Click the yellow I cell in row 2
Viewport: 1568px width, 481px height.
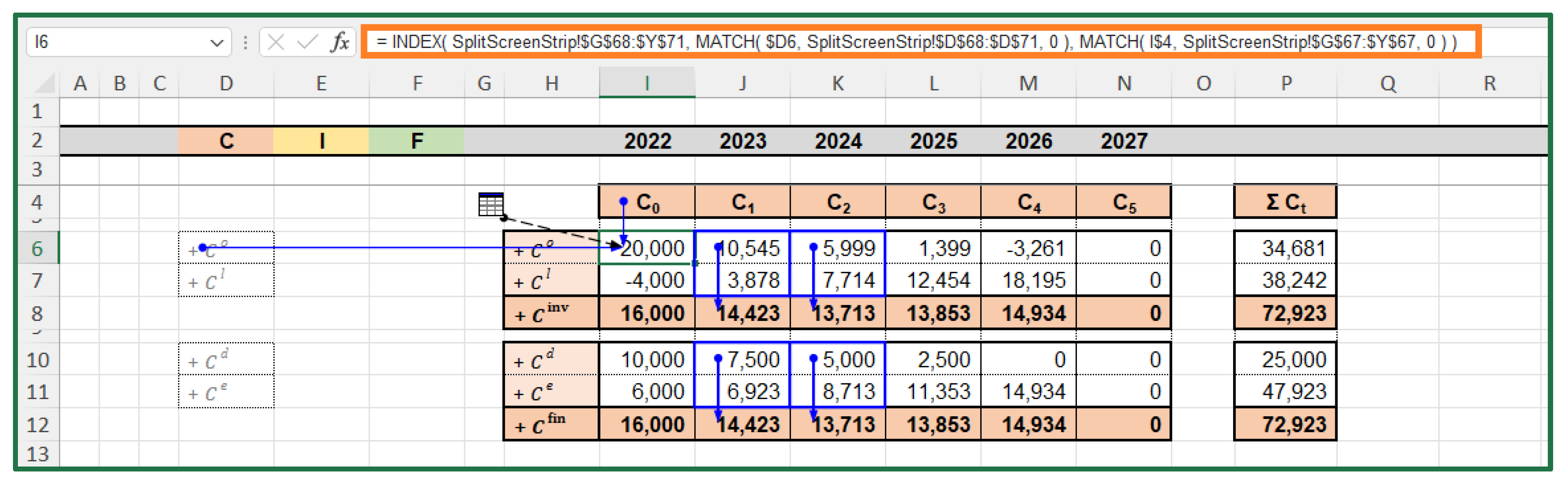point(321,141)
